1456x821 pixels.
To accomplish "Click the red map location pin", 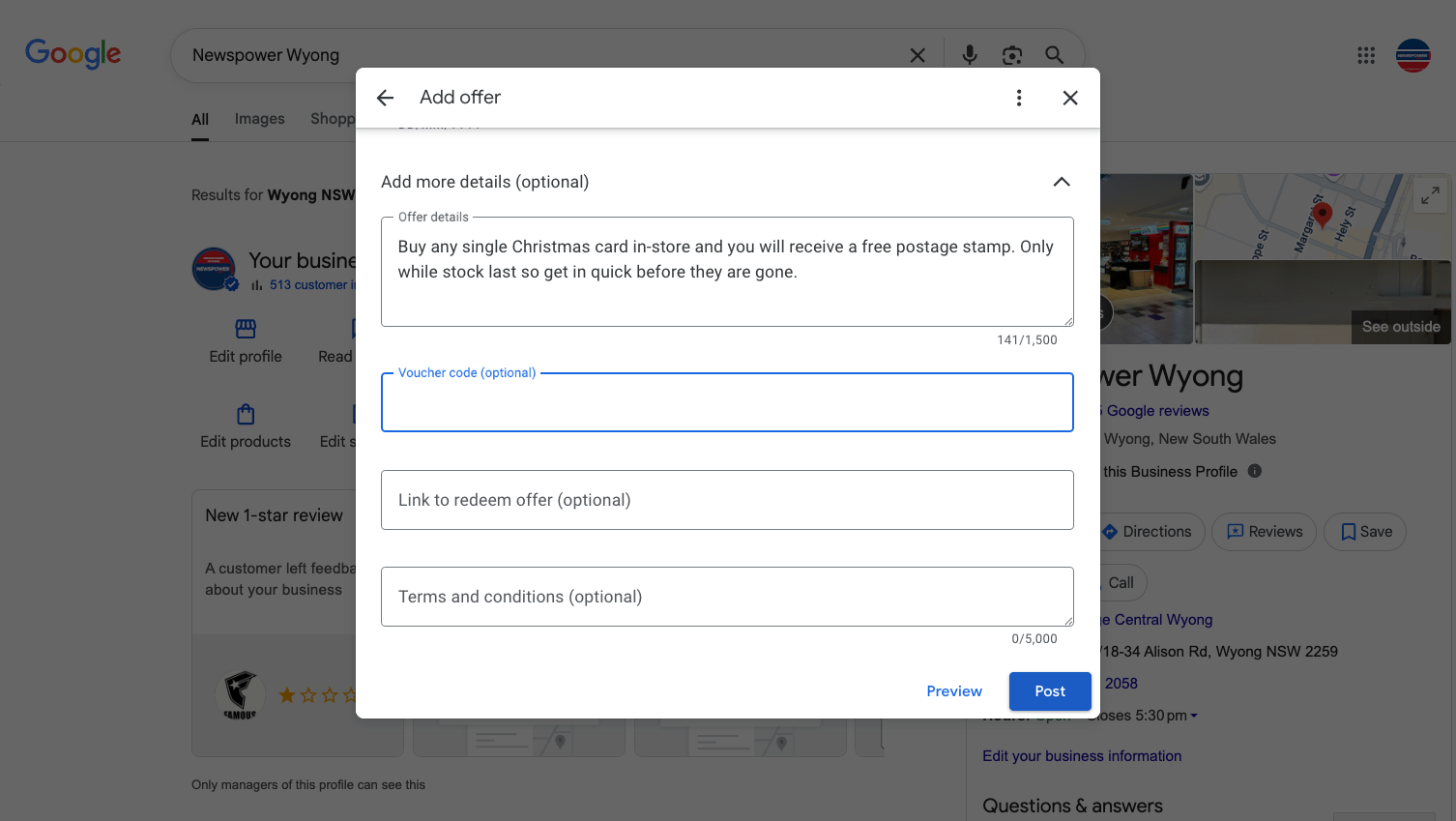I will [x=1323, y=215].
